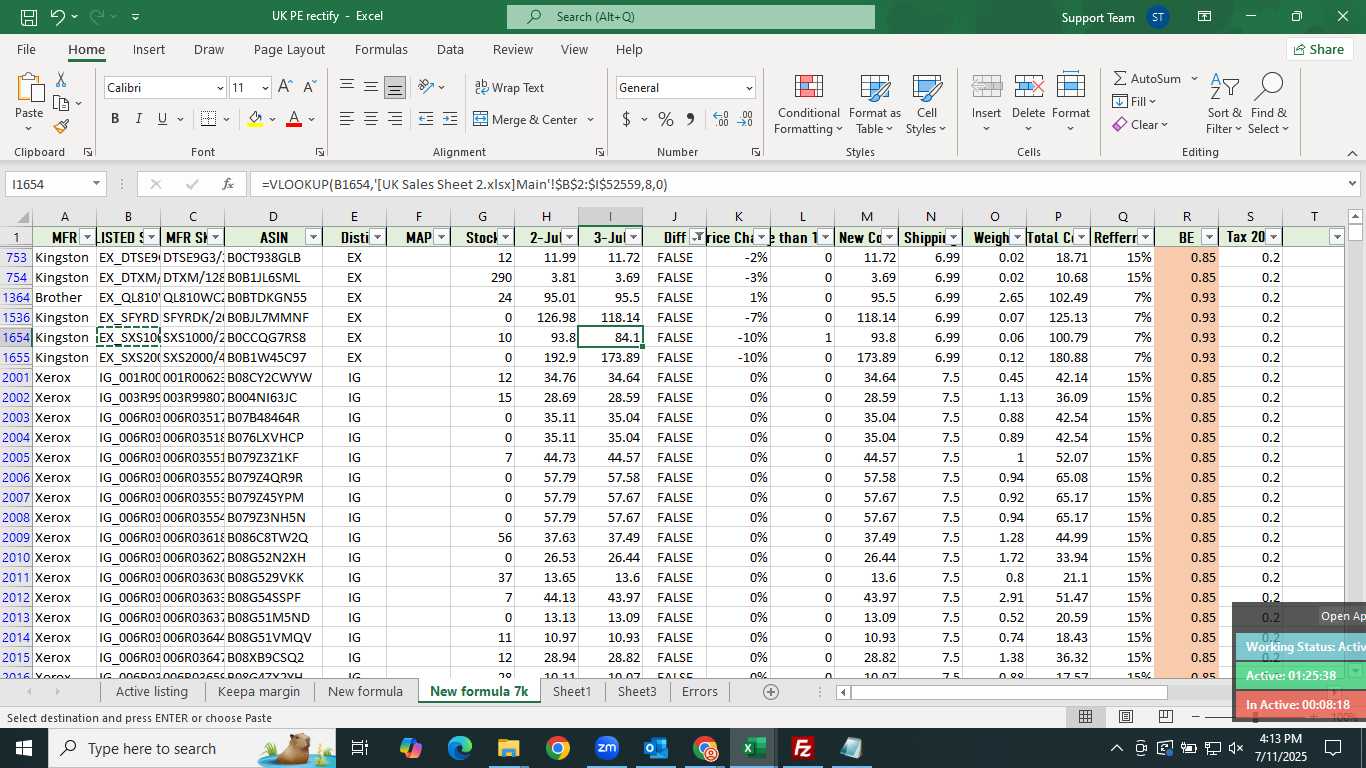The height and width of the screenshot is (768, 1366).
Task: Toggle Italic formatting
Action: coord(138,119)
